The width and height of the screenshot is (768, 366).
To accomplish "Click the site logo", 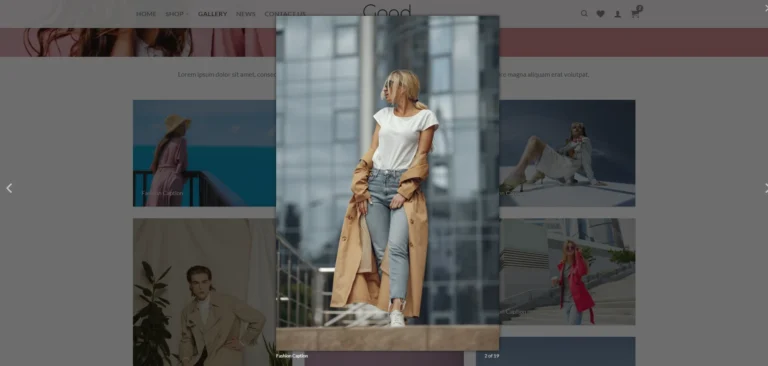I will pyautogui.click(x=387, y=10).
